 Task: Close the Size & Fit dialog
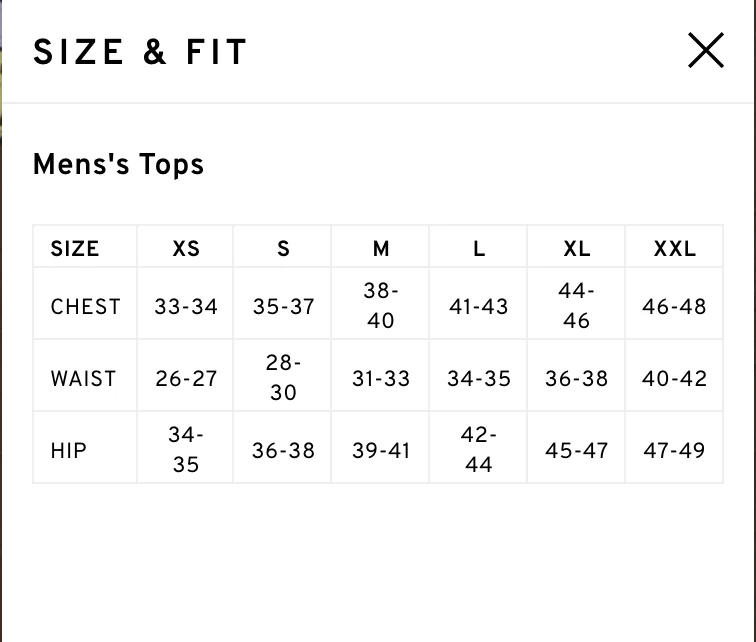click(705, 50)
